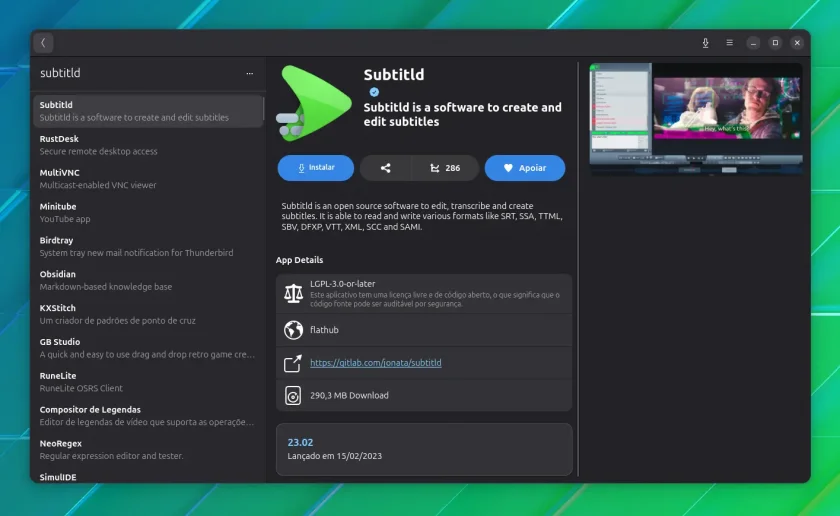Select Compositor de Legendas result
Image resolution: width=840 pixels, height=516 pixels.
point(148,415)
